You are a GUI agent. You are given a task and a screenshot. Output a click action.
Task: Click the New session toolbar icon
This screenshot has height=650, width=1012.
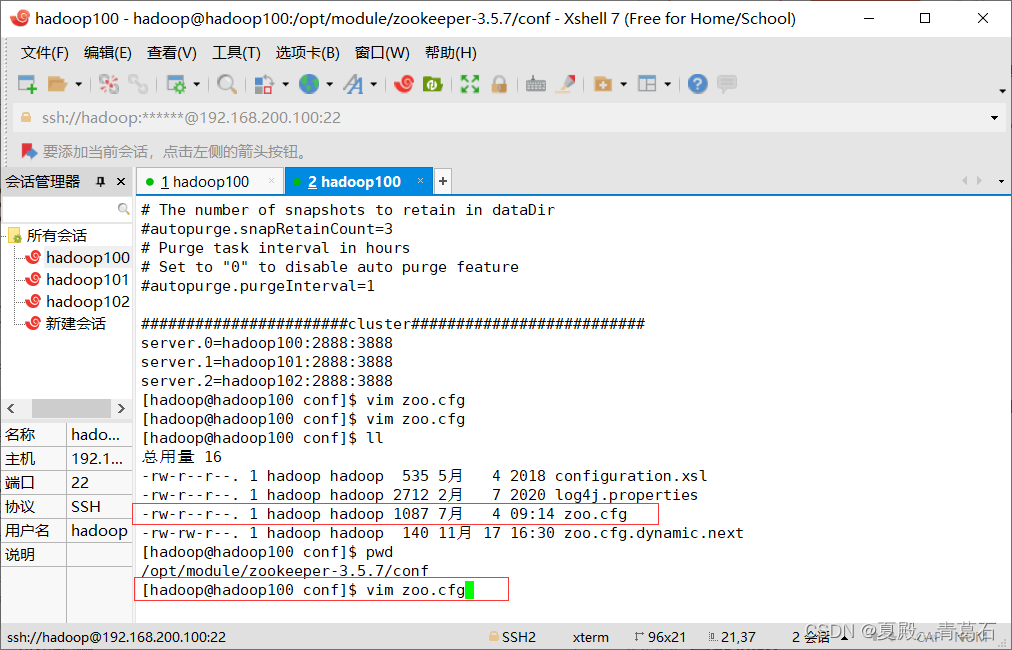click(27, 84)
